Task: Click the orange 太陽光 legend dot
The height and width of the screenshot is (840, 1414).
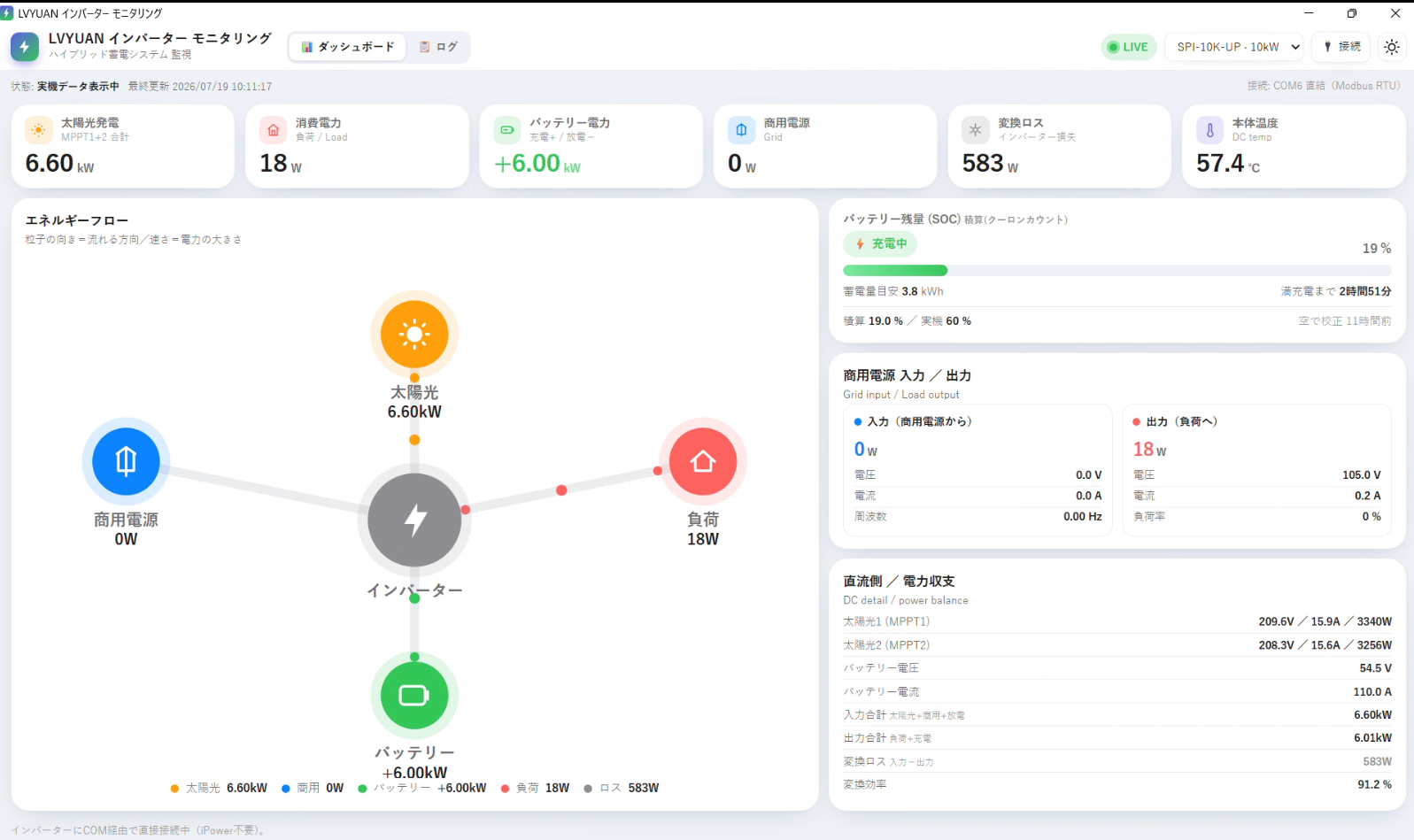Action: [x=174, y=789]
